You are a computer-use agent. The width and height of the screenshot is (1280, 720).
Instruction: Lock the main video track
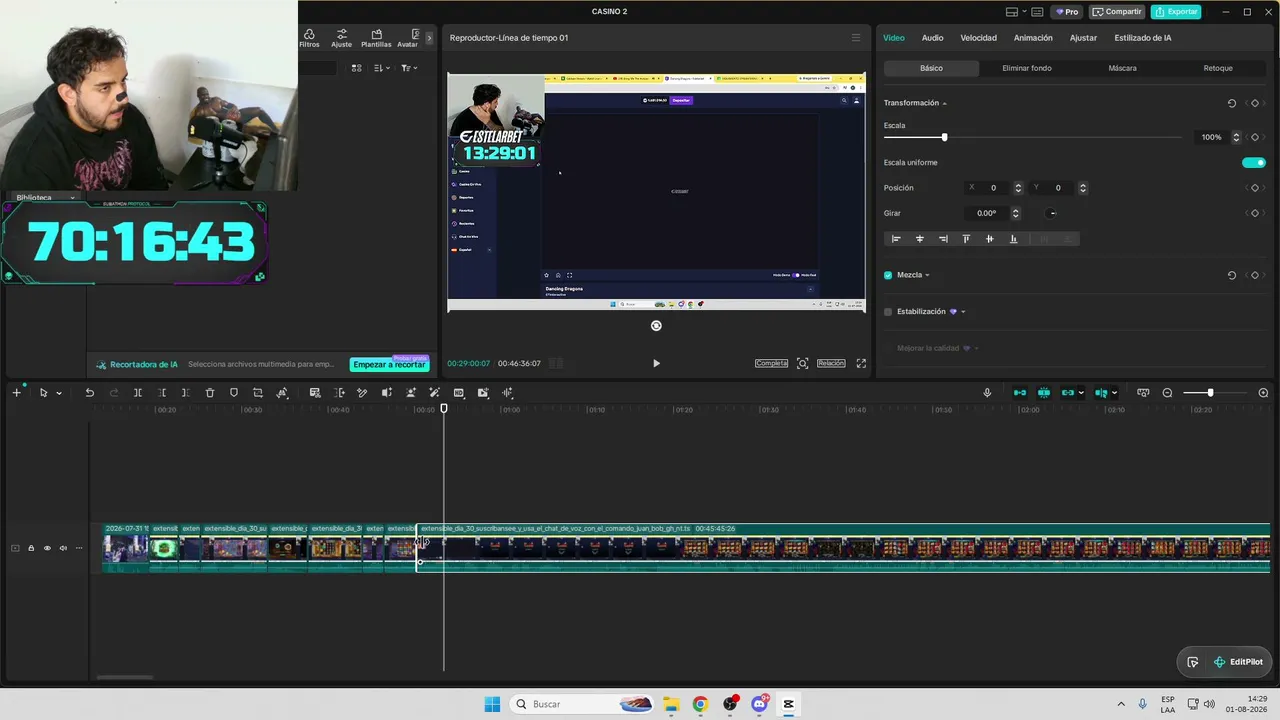pos(31,548)
